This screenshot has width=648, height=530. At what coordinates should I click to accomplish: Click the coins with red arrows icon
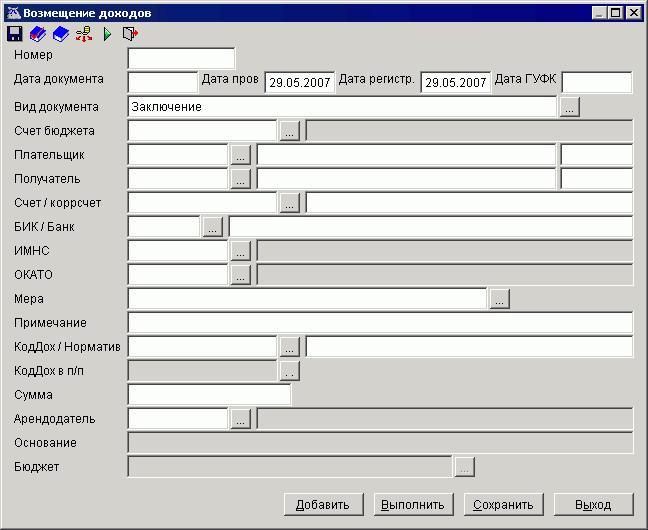point(84,34)
